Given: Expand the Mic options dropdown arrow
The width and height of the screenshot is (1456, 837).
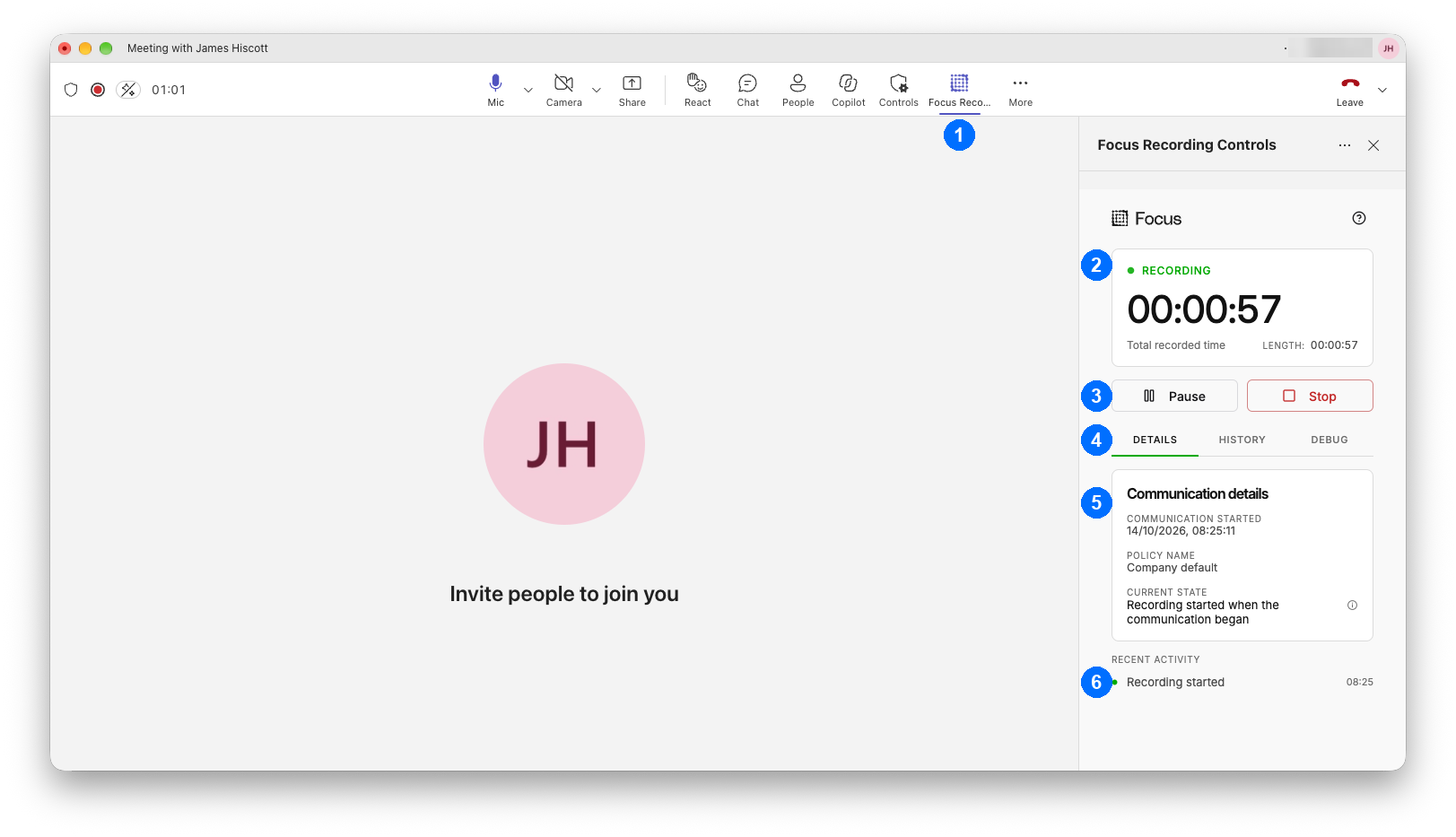Looking at the screenshot, I should 528,90.
